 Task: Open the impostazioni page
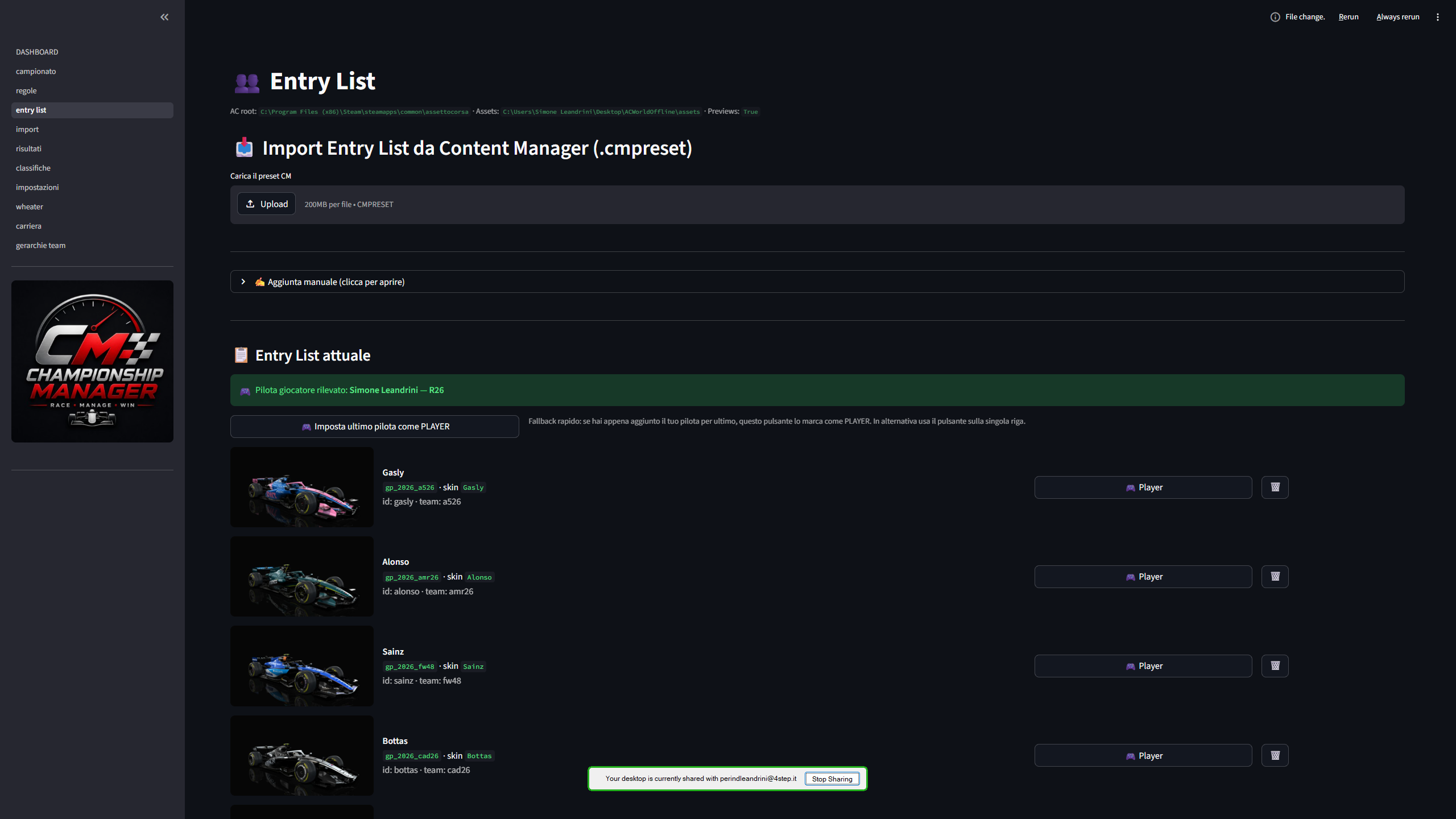click(92, 187)
